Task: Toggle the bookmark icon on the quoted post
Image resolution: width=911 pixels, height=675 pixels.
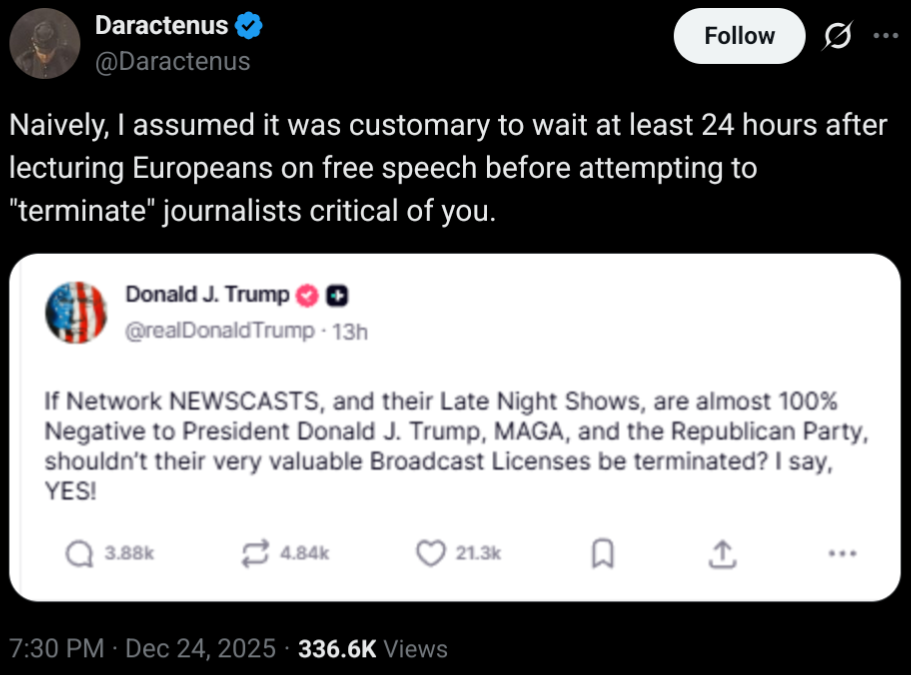Action: (x=602, y=553)
